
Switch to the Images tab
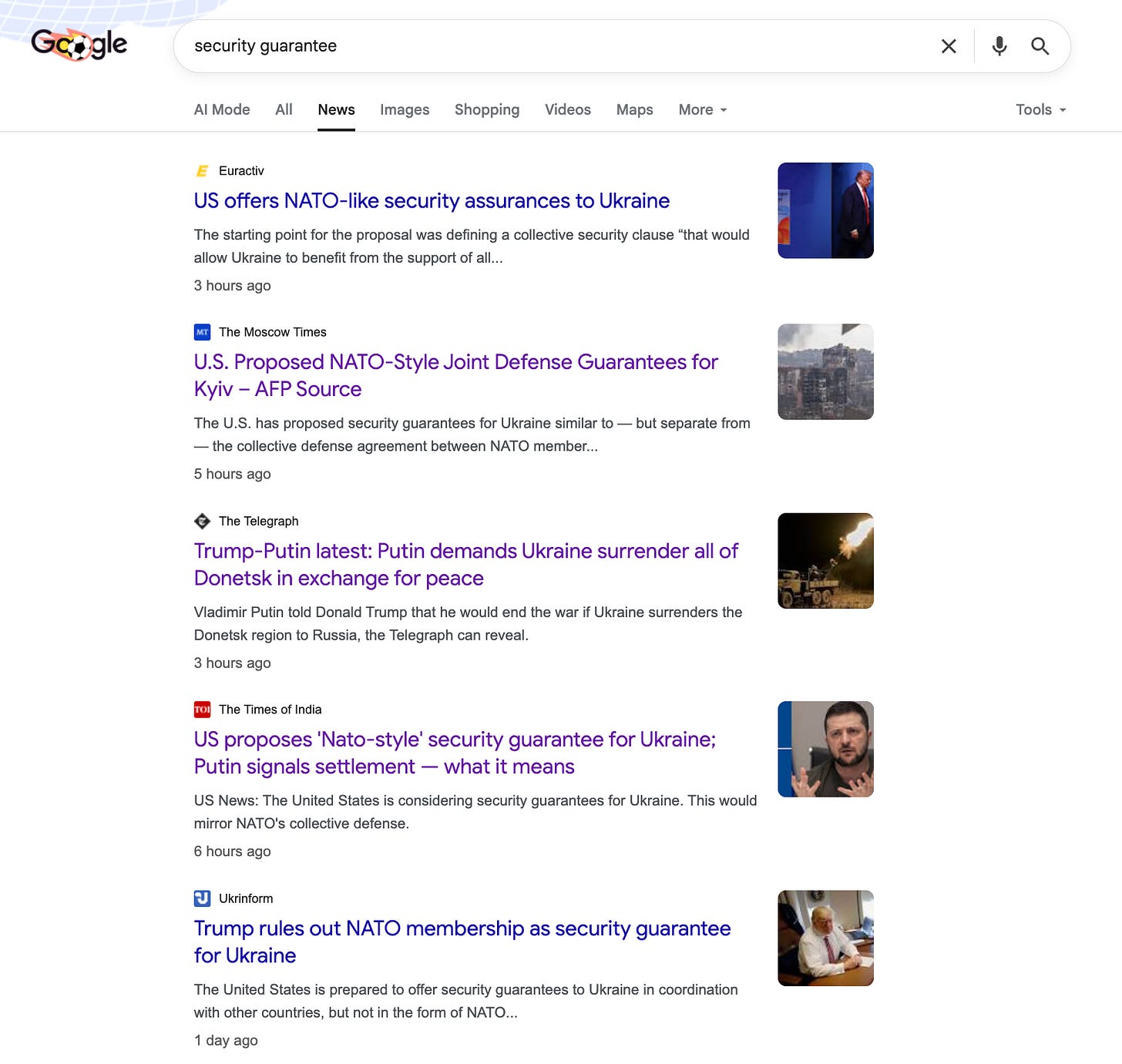point(405,109)
